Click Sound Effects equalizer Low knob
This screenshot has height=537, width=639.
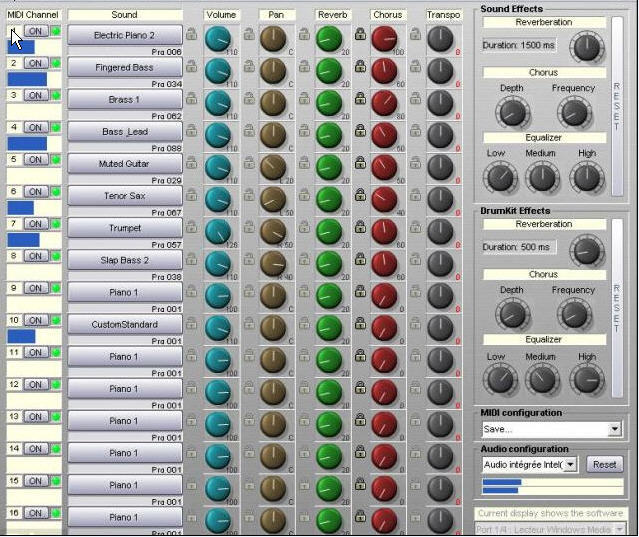click(x=500, y=178)
